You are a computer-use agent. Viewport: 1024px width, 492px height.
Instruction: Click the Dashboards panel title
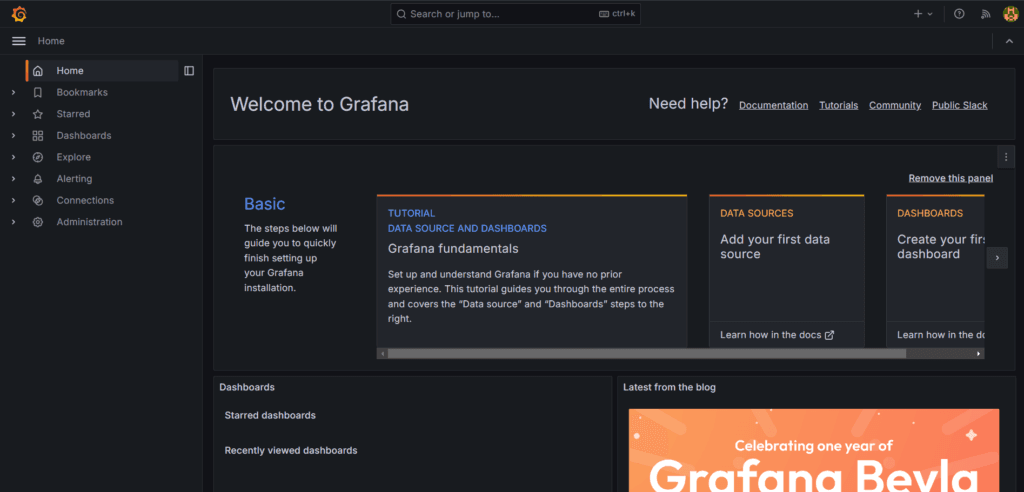pyautogui.click(x=247, y=387)
